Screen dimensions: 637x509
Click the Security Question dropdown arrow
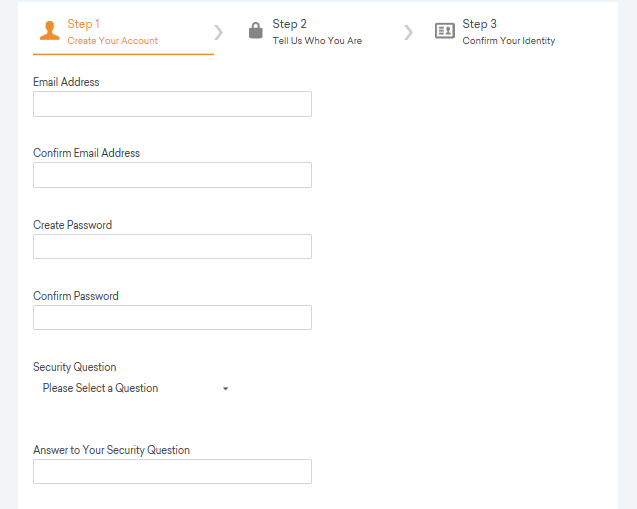click(225, 389)
